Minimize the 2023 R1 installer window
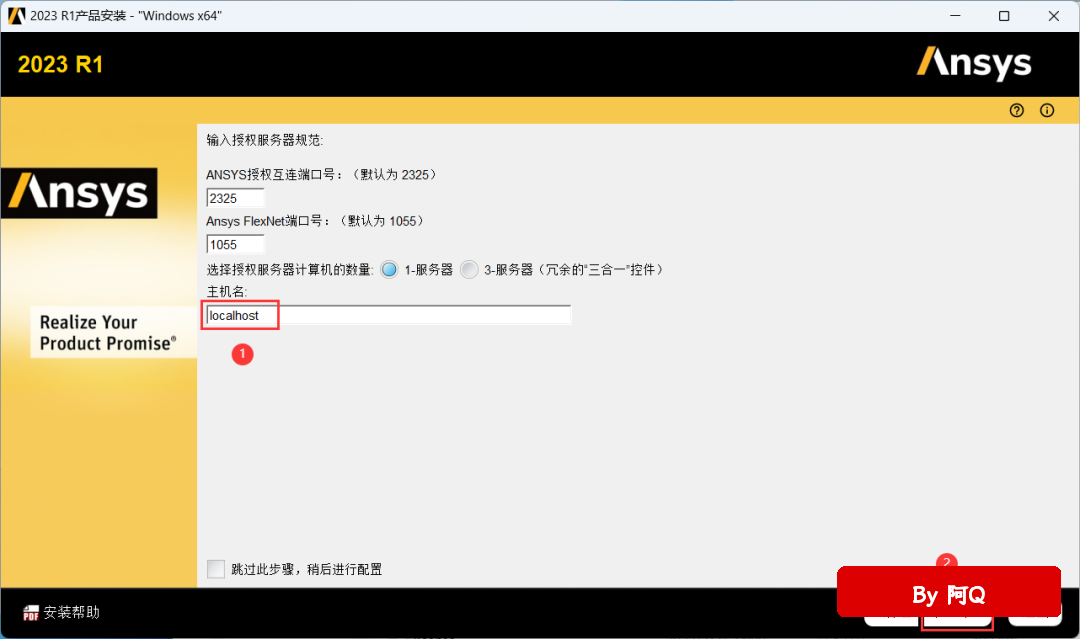 pyautogui.click(x=955, y=16)
